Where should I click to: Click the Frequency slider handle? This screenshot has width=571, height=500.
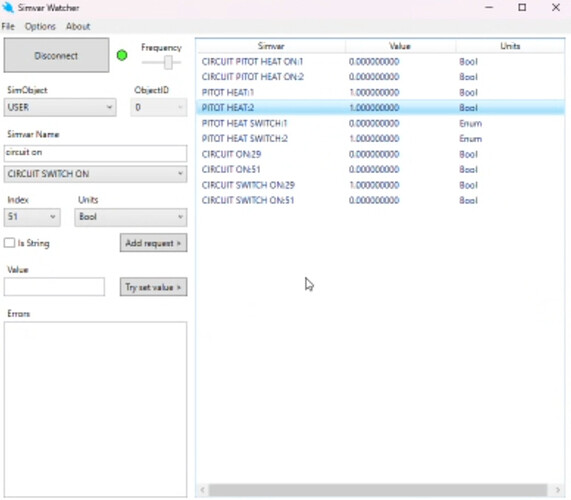[168, 62]
